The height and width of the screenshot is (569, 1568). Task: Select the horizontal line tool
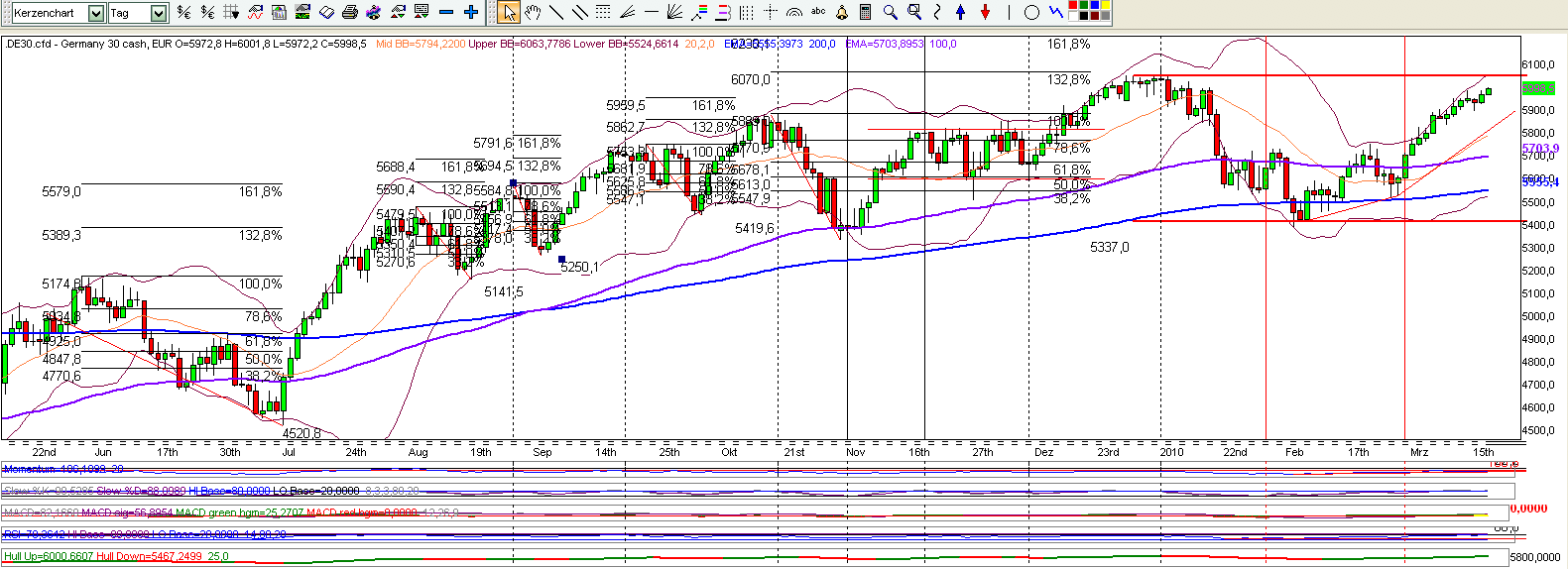pos(651,13)
